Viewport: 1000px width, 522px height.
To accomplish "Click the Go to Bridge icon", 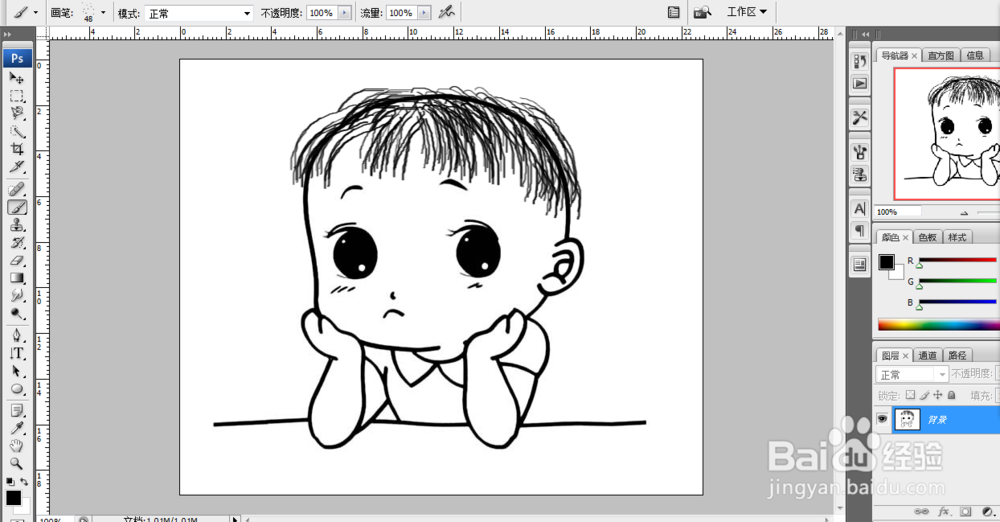I will pos(702,12).
